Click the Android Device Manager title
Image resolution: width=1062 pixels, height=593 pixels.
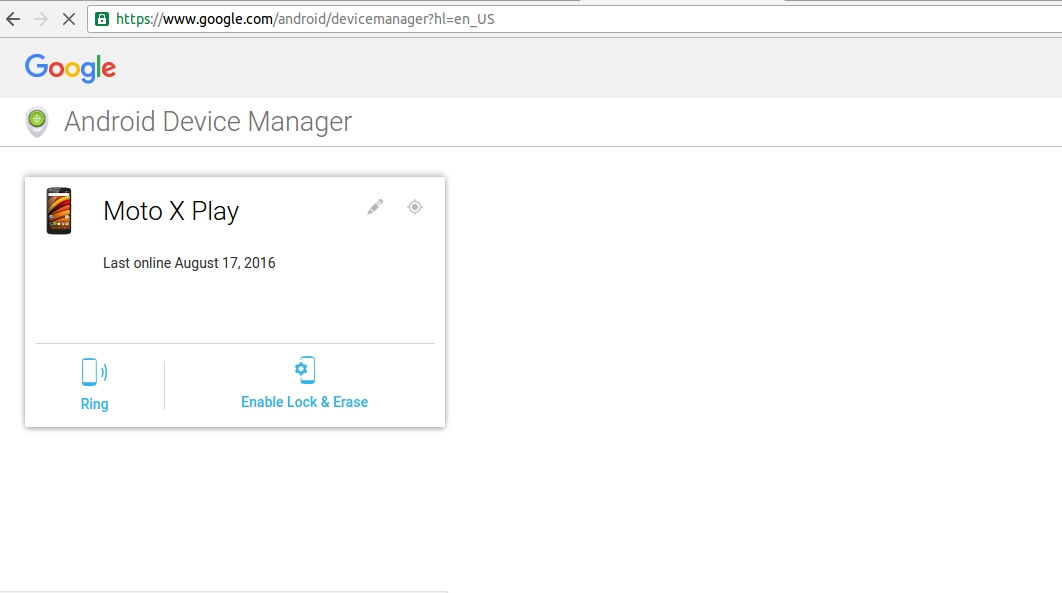(208, 122)
